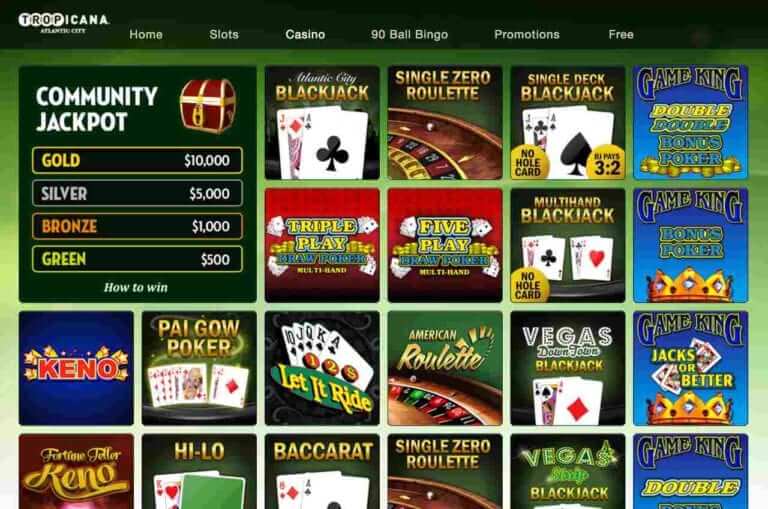Select the Gold $10,000 jackpot bar
Image resolution: width=768 pixels, height=509 pixels.
(137, 160)
